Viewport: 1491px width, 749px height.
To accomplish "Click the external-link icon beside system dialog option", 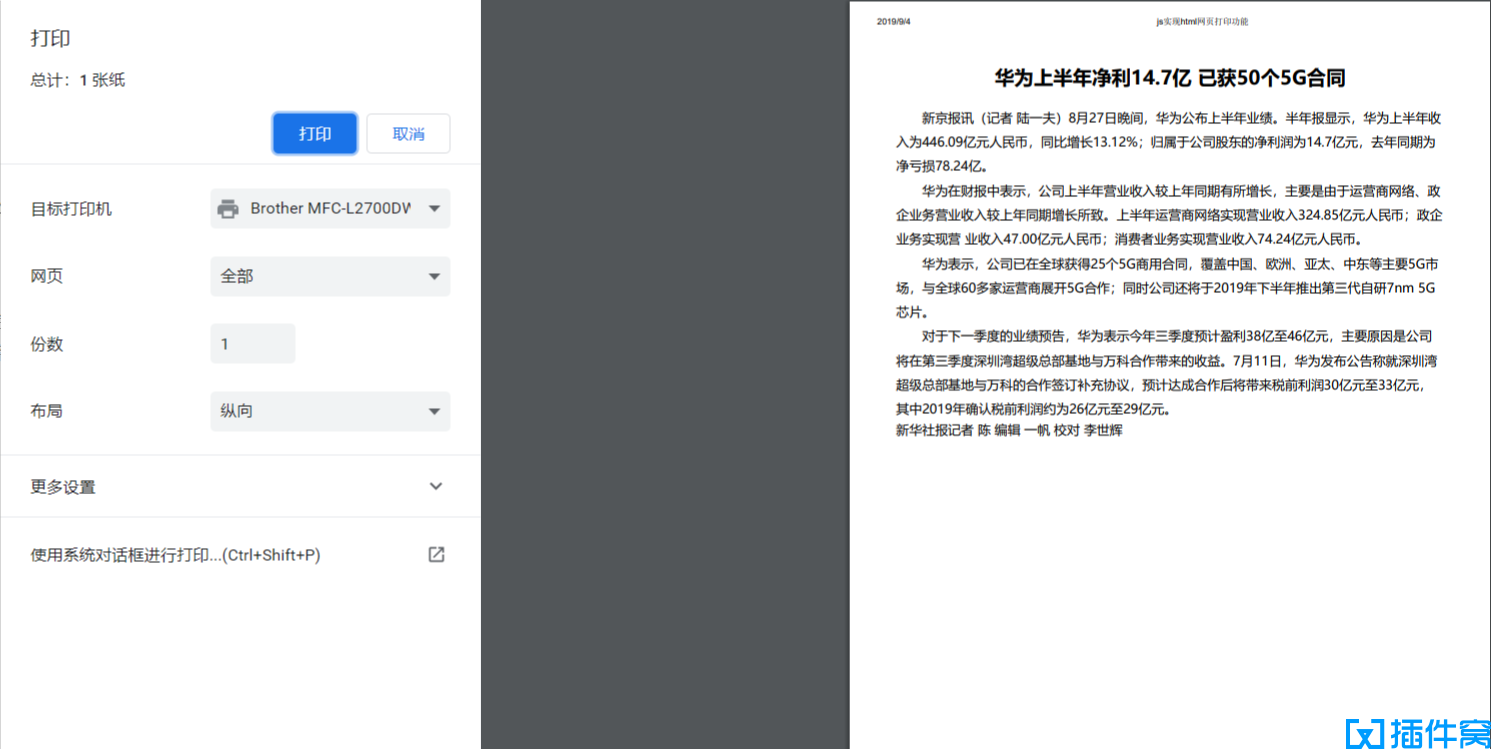I will (436, 554).
